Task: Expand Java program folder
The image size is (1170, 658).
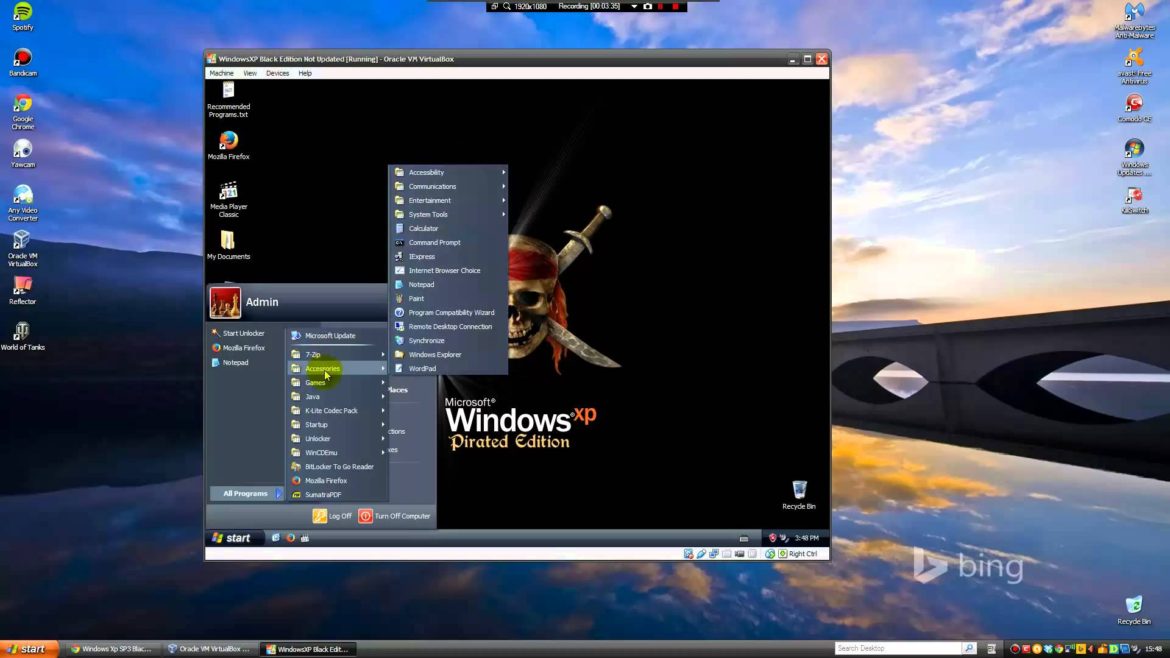Action: pyautogui.click(x=337, y=397)
